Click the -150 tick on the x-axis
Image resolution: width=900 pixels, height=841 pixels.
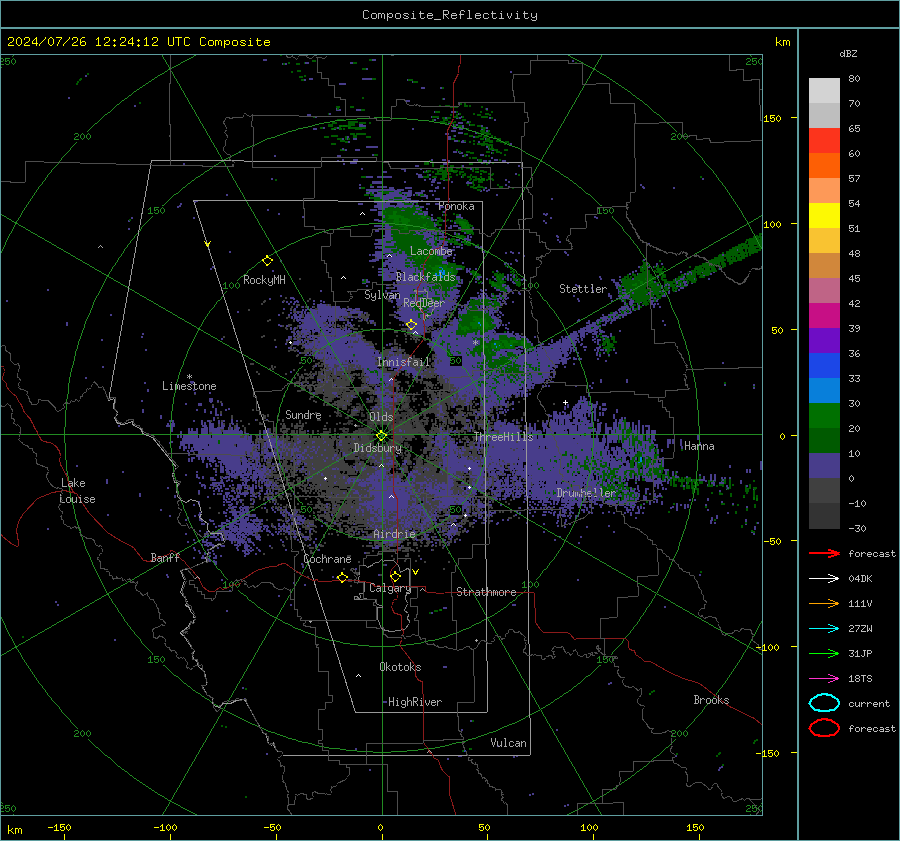[x=59, y=827]
